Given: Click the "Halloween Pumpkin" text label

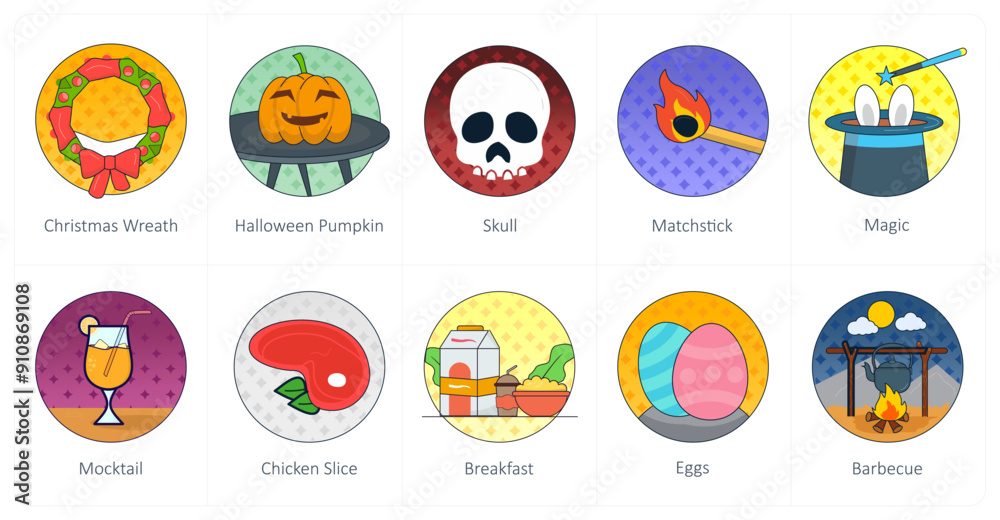Looking at the screenshot, I should [309, 226].
